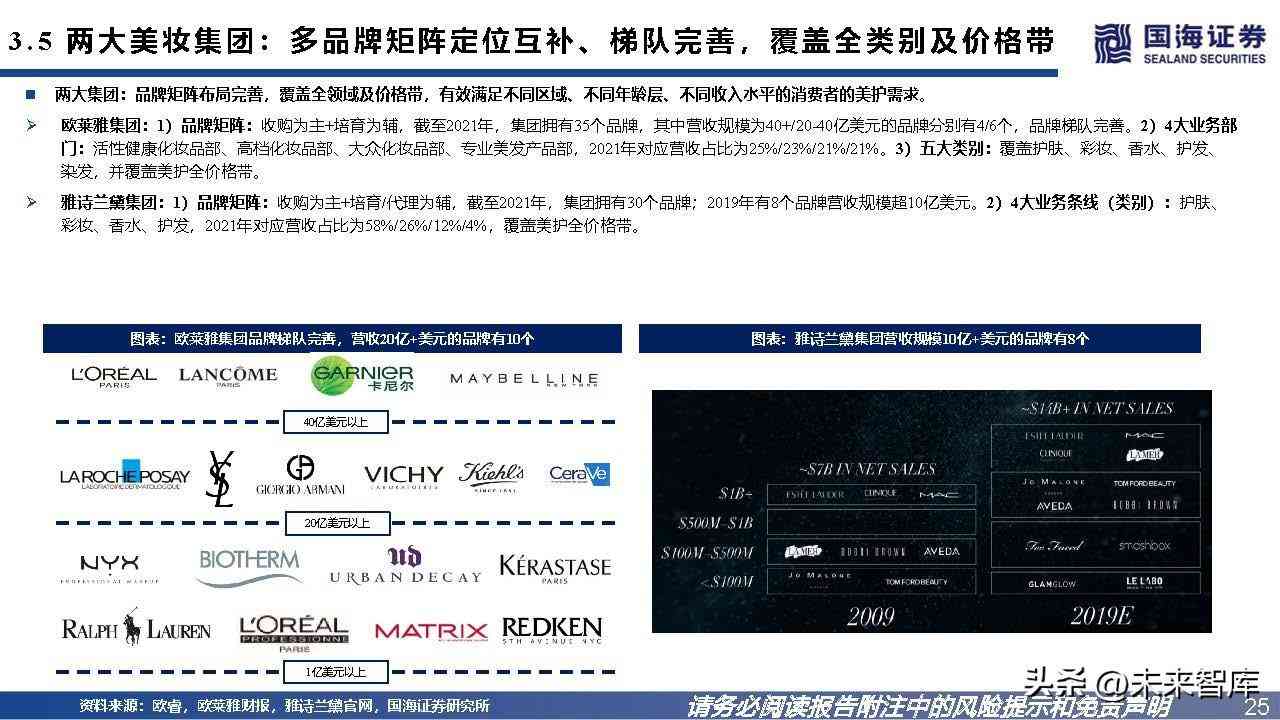The height and width of the screenshot is (720, 1280).
Task: Click the 20亿美元以上 label box
Action: 335,523
